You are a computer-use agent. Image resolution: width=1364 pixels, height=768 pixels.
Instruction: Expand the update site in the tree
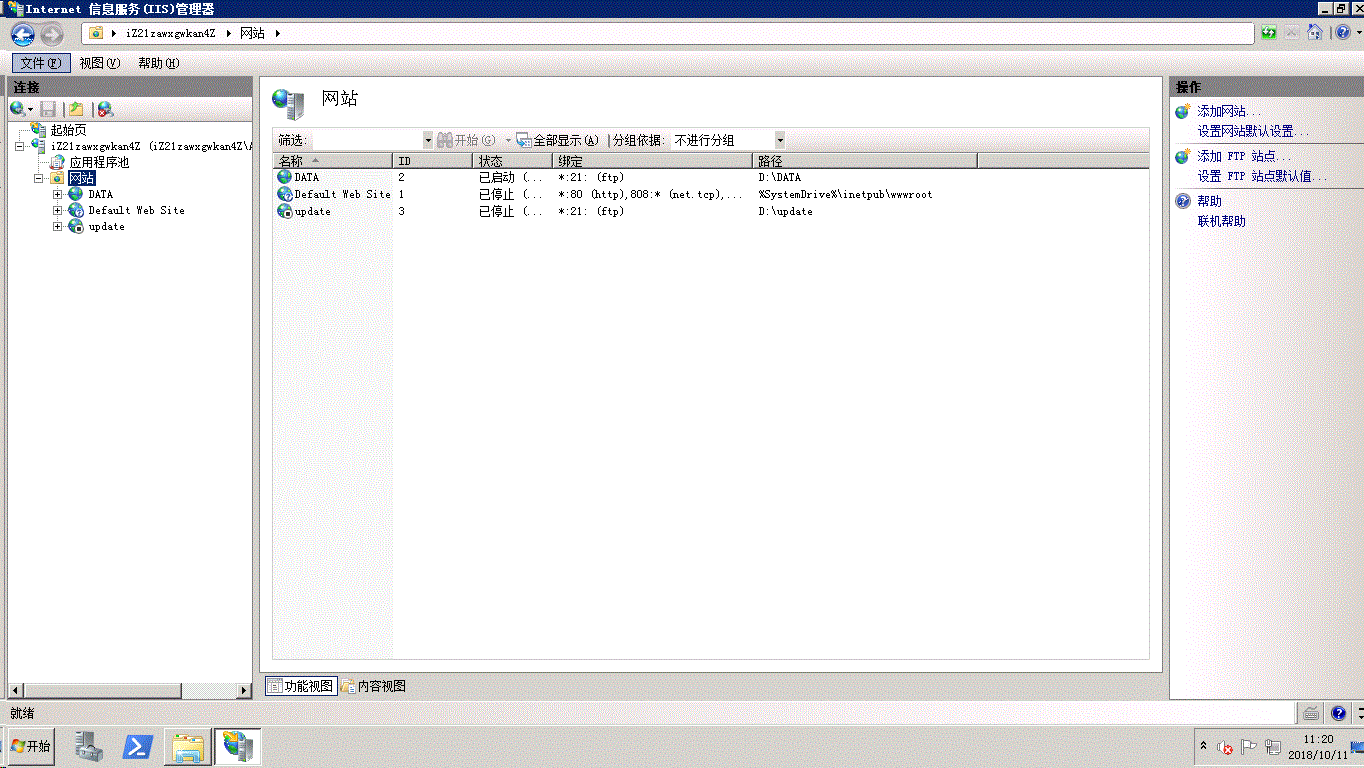tap(57, 226)
